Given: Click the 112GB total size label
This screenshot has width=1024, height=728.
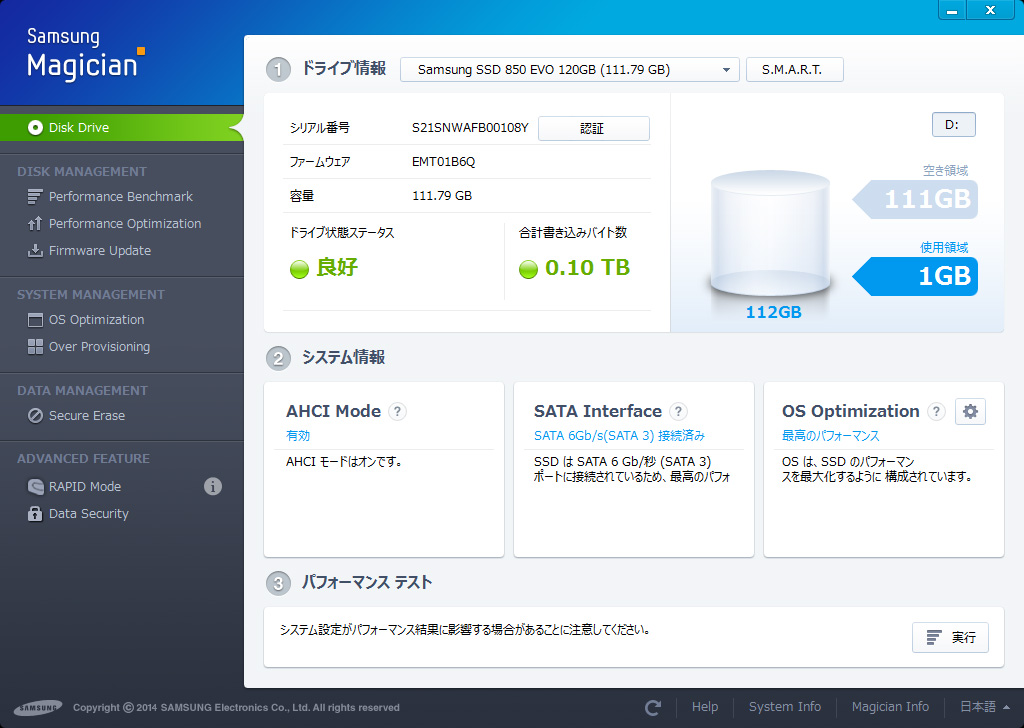Looking at the screenshot, I should 773,312.
